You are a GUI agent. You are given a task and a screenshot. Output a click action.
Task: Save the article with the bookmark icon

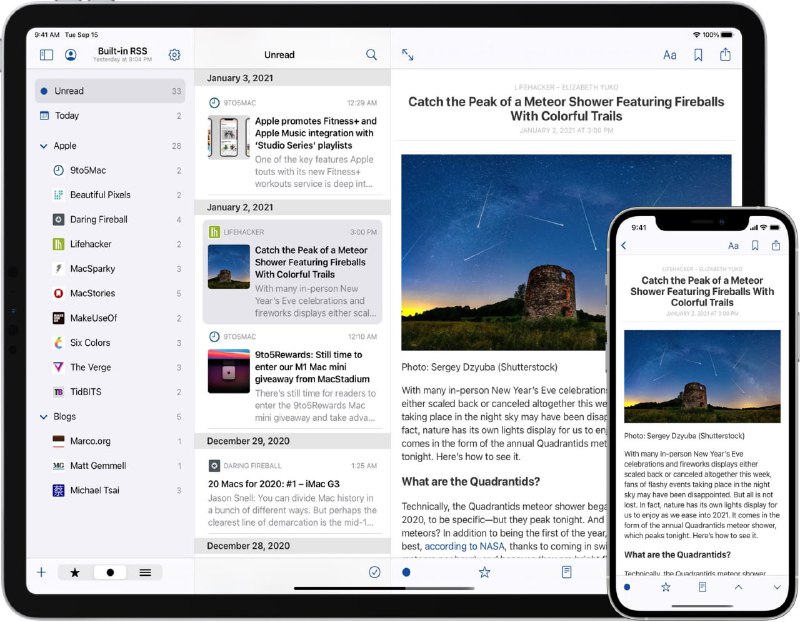pyautogui.click(x=697, y=55)
